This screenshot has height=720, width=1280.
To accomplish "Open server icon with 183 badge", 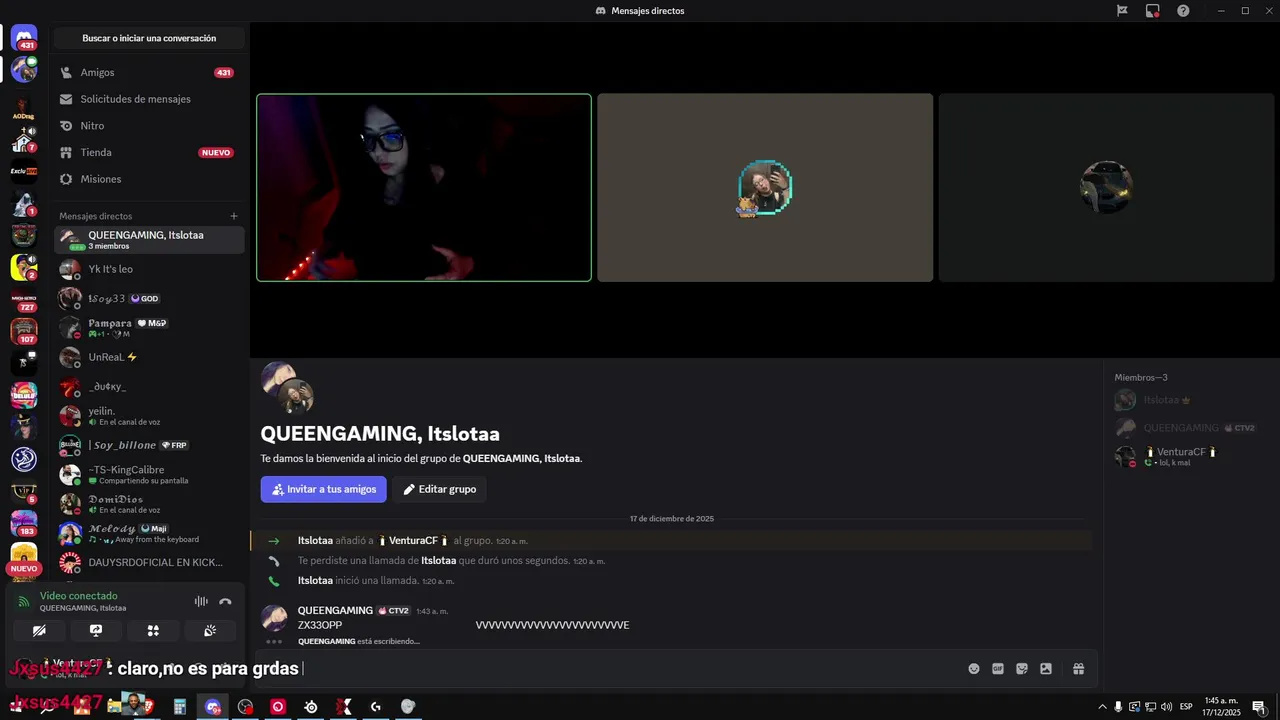I will point(24,523).
